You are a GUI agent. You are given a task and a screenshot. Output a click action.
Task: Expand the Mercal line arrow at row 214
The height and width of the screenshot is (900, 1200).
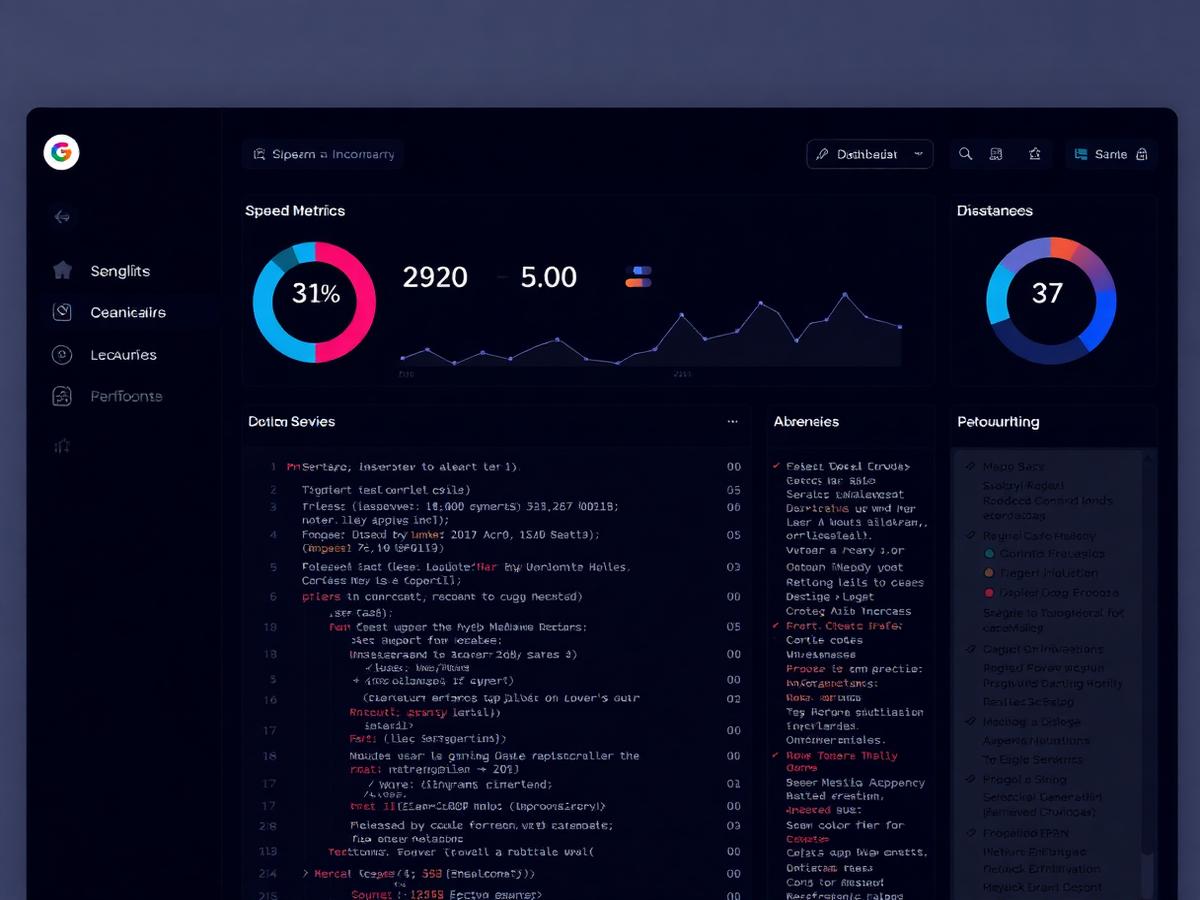[306, 873]
